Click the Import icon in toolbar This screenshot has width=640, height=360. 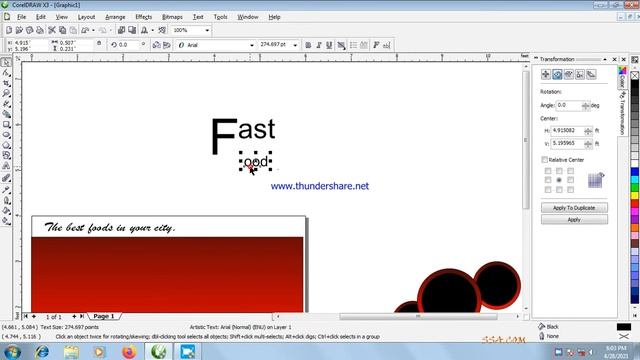121,30
